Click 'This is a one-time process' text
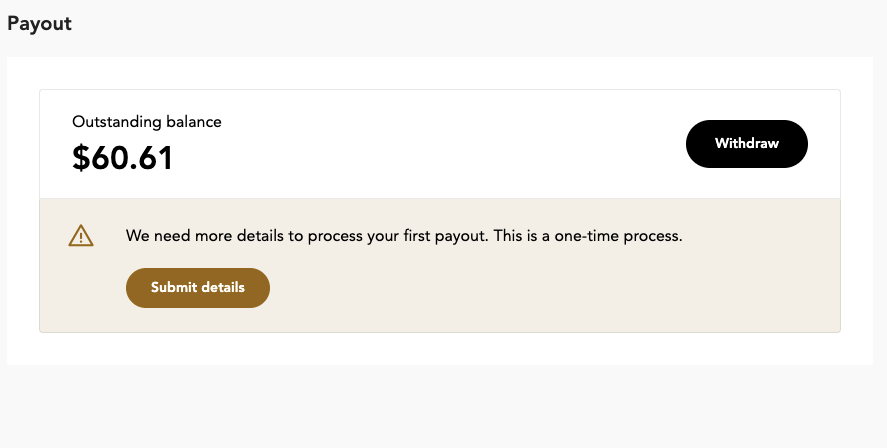This screenshot has width=887, height=448. 588,235
